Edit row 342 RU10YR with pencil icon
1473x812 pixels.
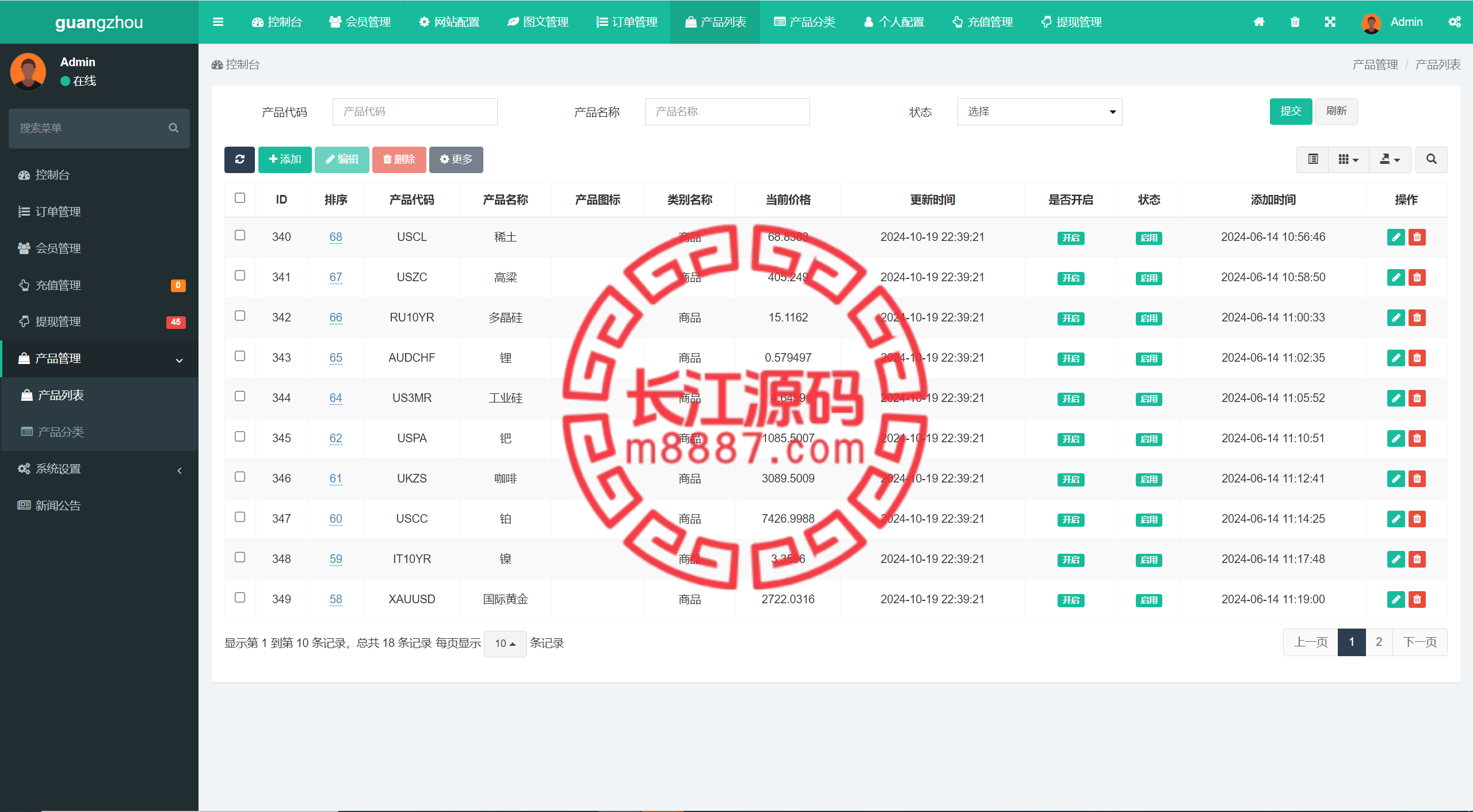coord(1396,317)
